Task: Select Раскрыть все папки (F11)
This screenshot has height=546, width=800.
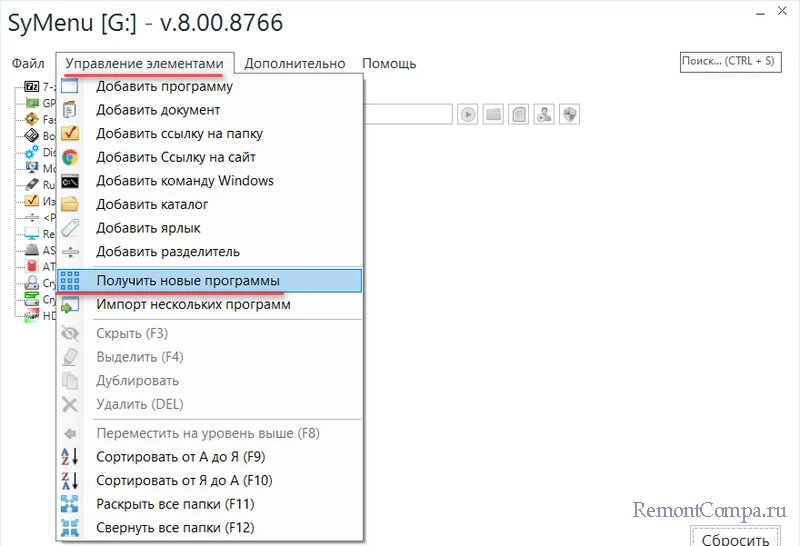Action: pos(175,503)
